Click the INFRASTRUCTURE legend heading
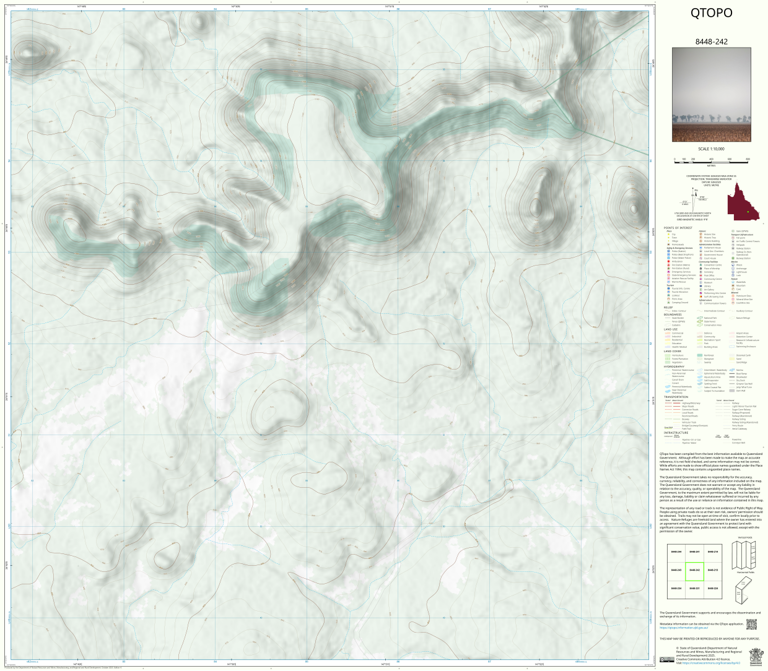This screenshot has width=768, height=671. (x=676, y=432)
